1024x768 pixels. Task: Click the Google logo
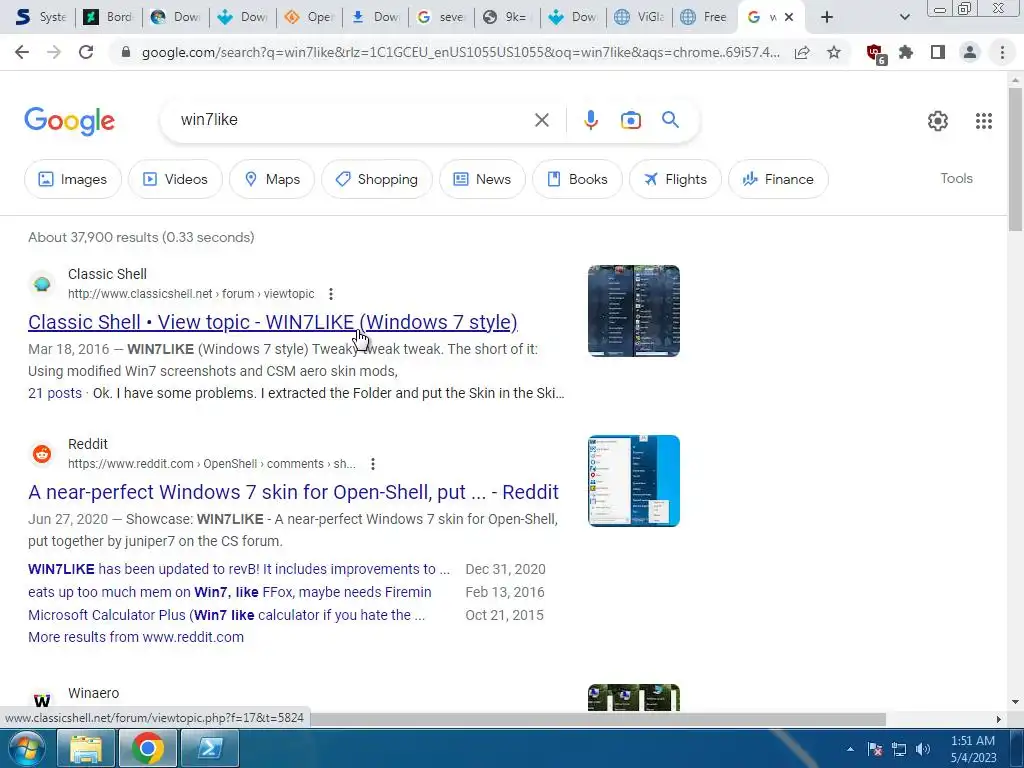(69, 121)
